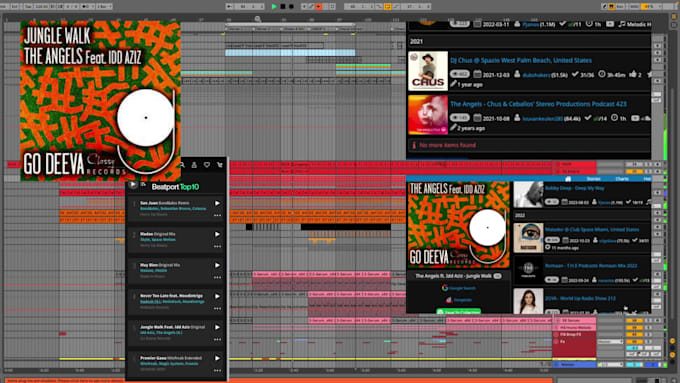Screen dimensions: 680x383
Task: Open the Songstats link under Jungle Walk
Action: click(459, 300)
